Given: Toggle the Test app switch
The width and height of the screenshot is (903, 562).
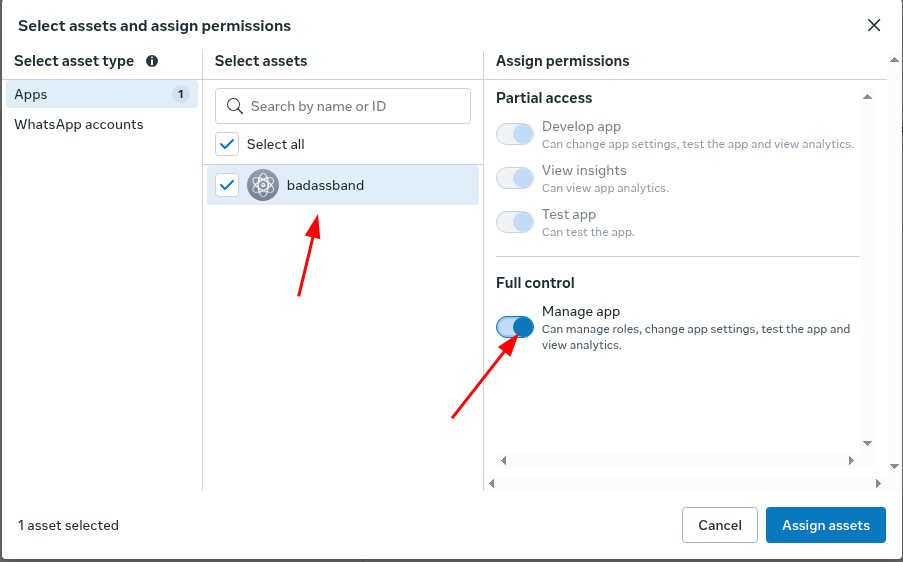Looking at the screenshot, I should (x=515, y=222).
